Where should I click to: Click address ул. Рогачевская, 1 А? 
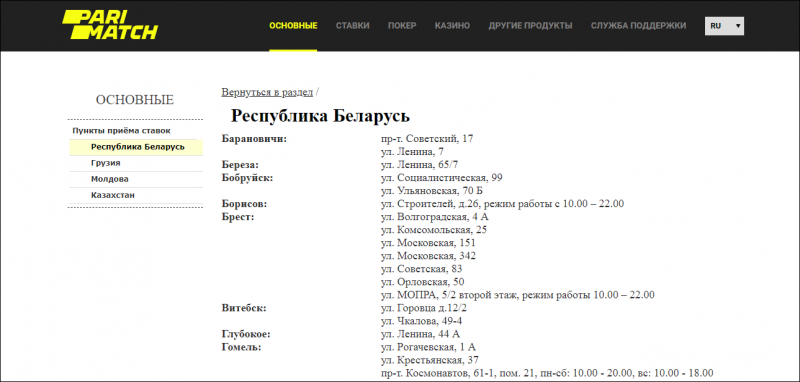(x=428, y=347)
